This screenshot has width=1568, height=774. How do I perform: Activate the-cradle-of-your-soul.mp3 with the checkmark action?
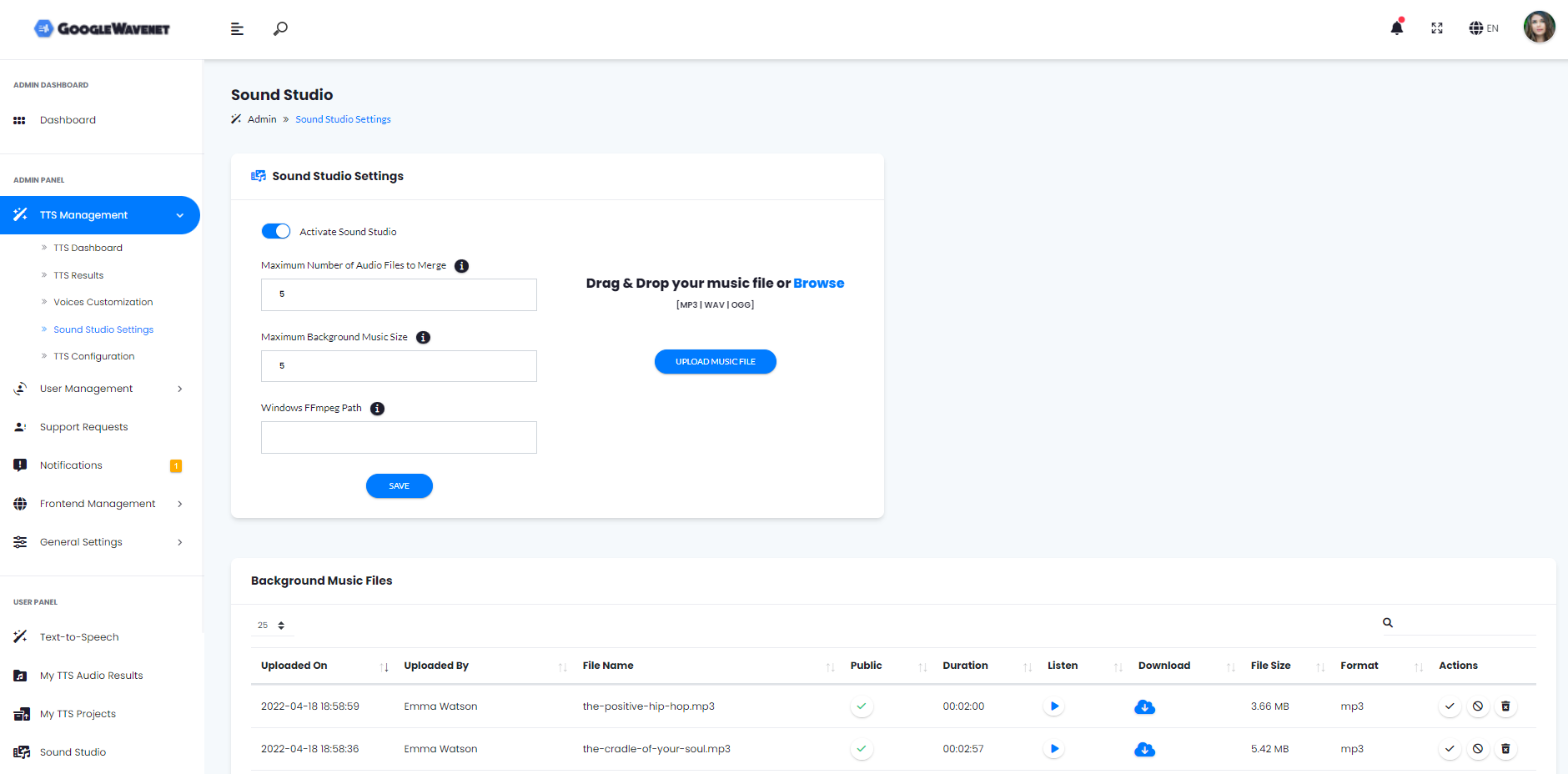pos(1450,749)
